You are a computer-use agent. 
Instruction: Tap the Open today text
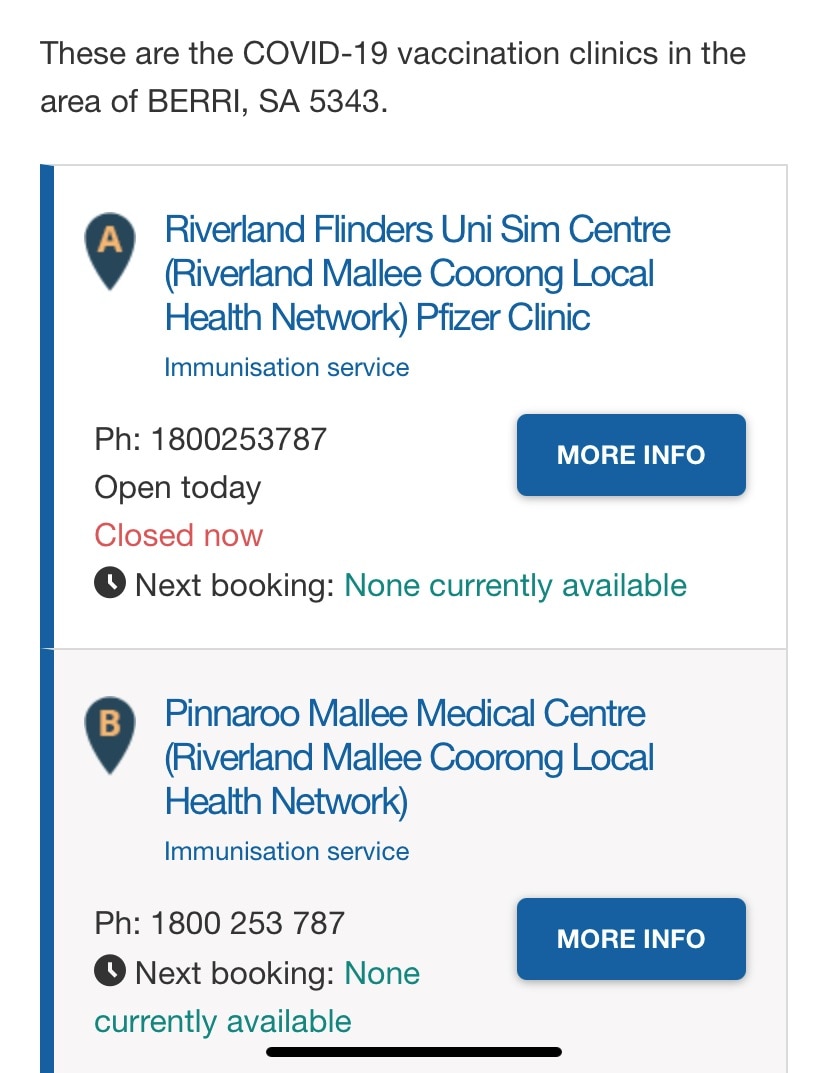click(x=177, y=487)
